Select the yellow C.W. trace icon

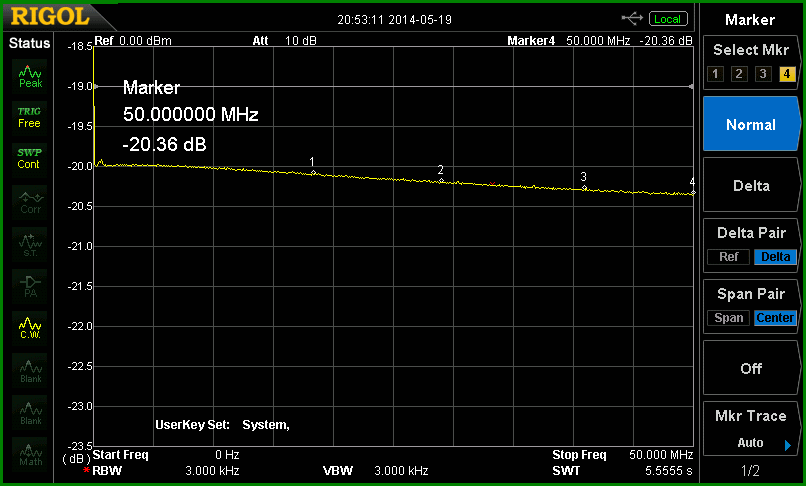tap(30, 328)
